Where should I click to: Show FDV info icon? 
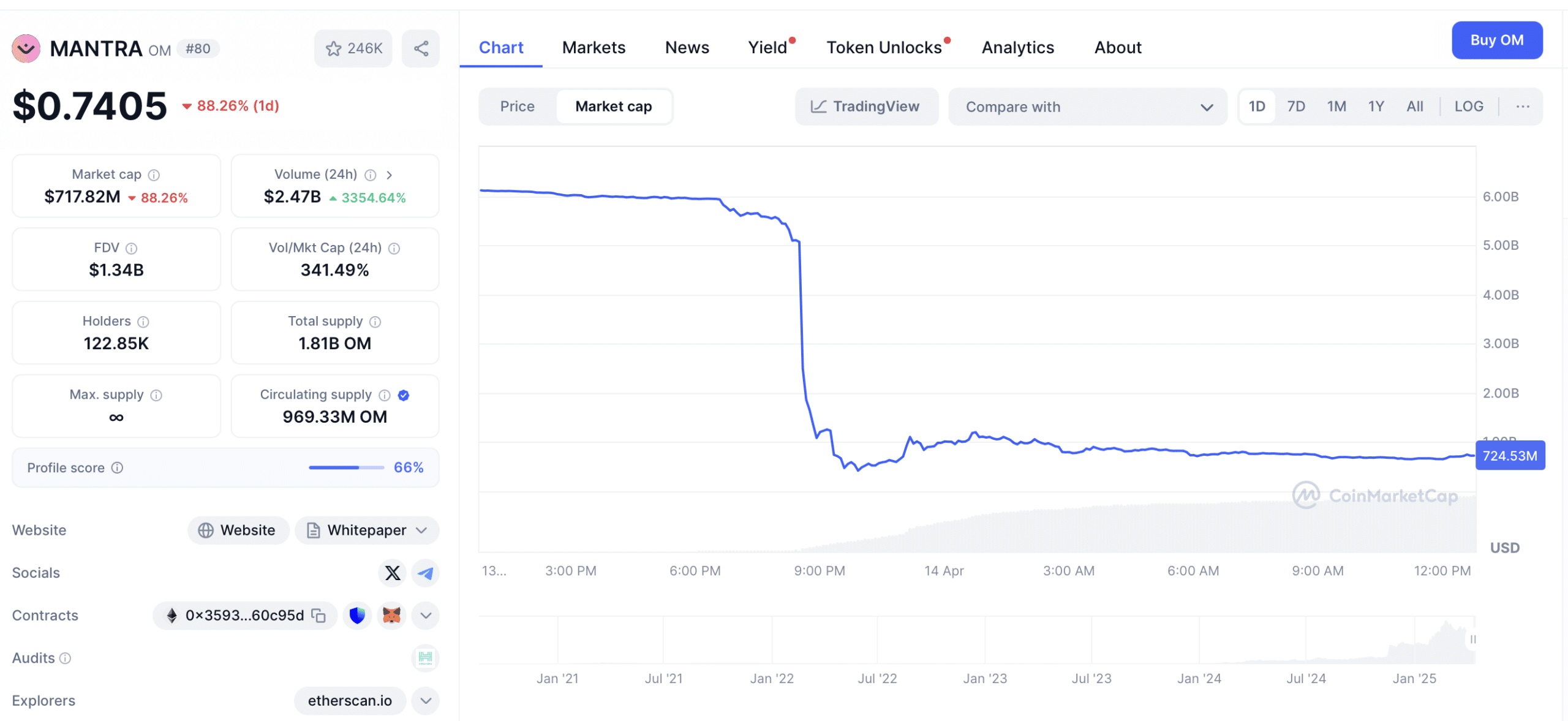[132, 249]
